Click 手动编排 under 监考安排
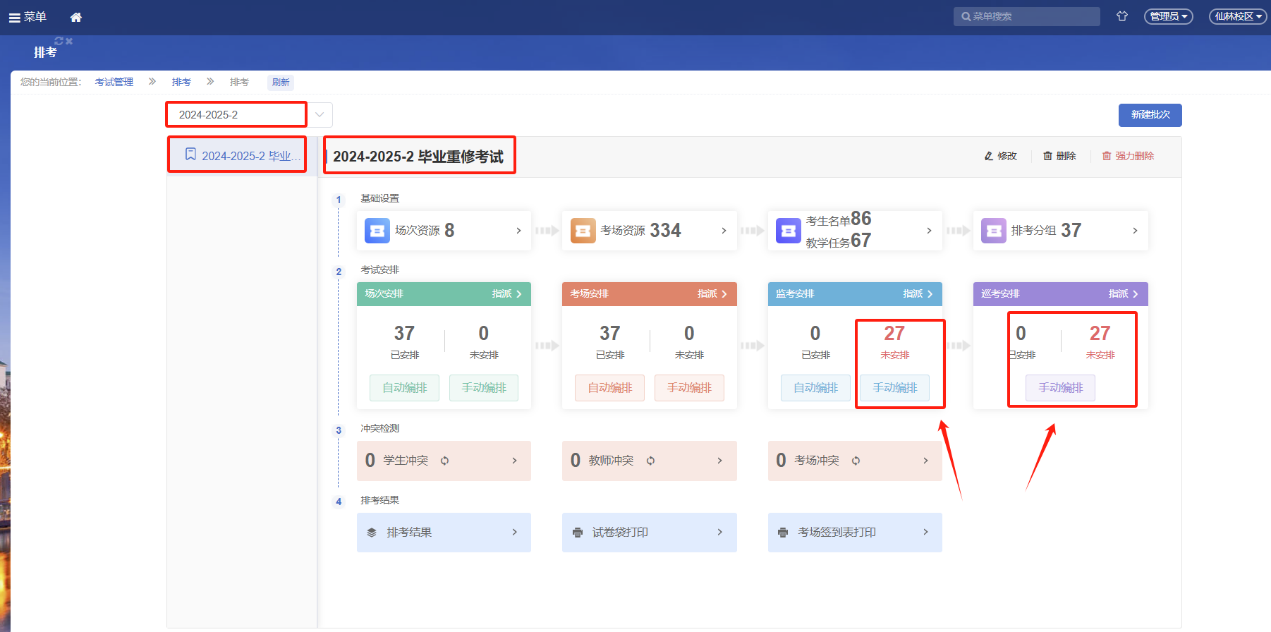The height and width of the screenshot is (632, 1271). click(x=894, y=388)
